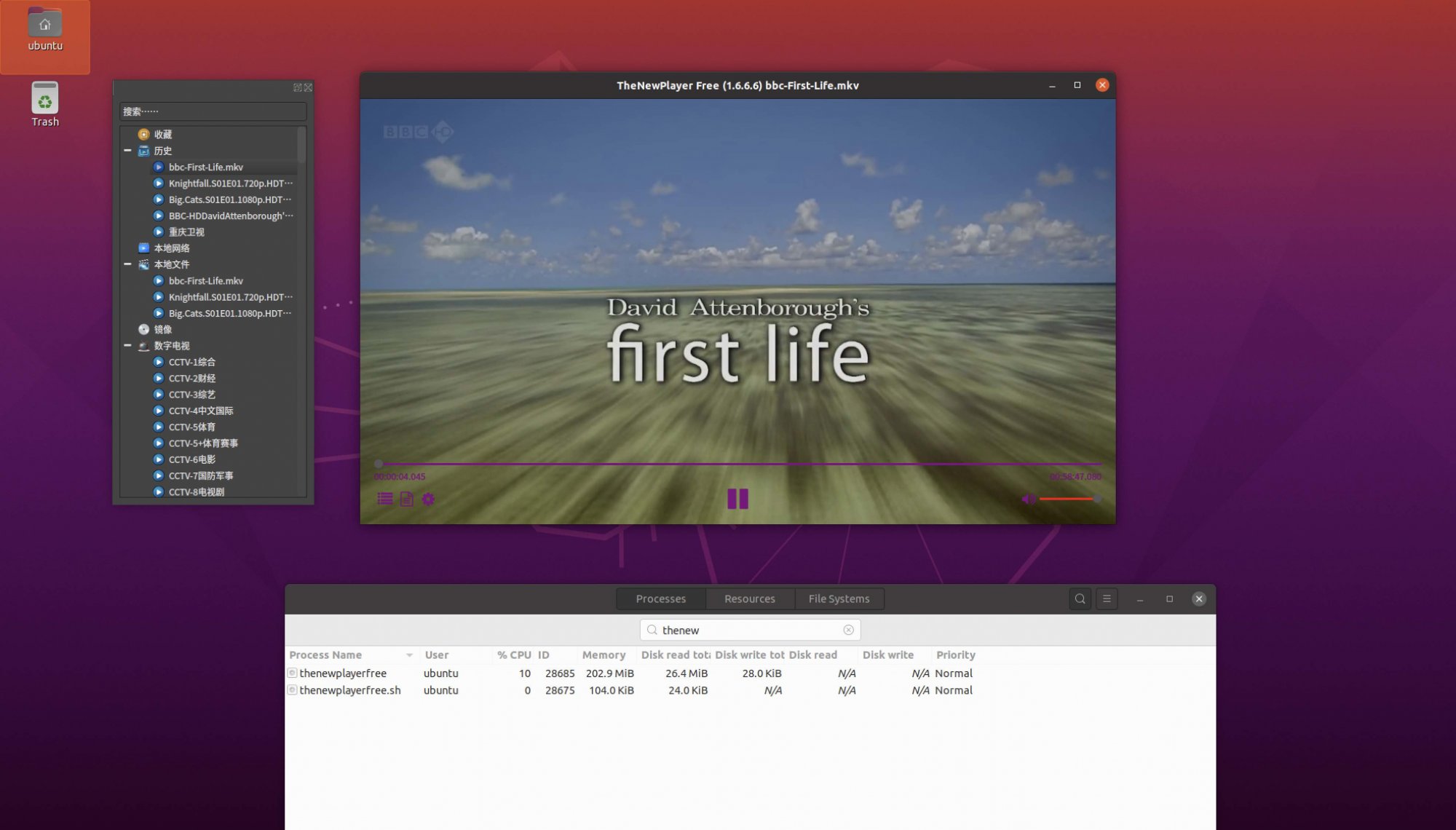Clear the 'thenew' search field text
The height and width of the screenshot is (830, 1456).
[848, 630]
